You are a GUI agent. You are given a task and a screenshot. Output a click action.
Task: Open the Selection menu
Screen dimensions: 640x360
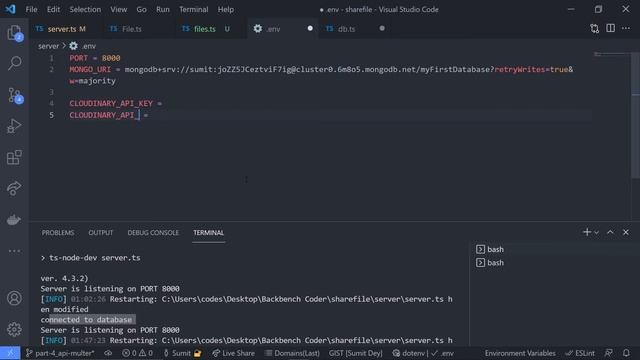[85, 9]
